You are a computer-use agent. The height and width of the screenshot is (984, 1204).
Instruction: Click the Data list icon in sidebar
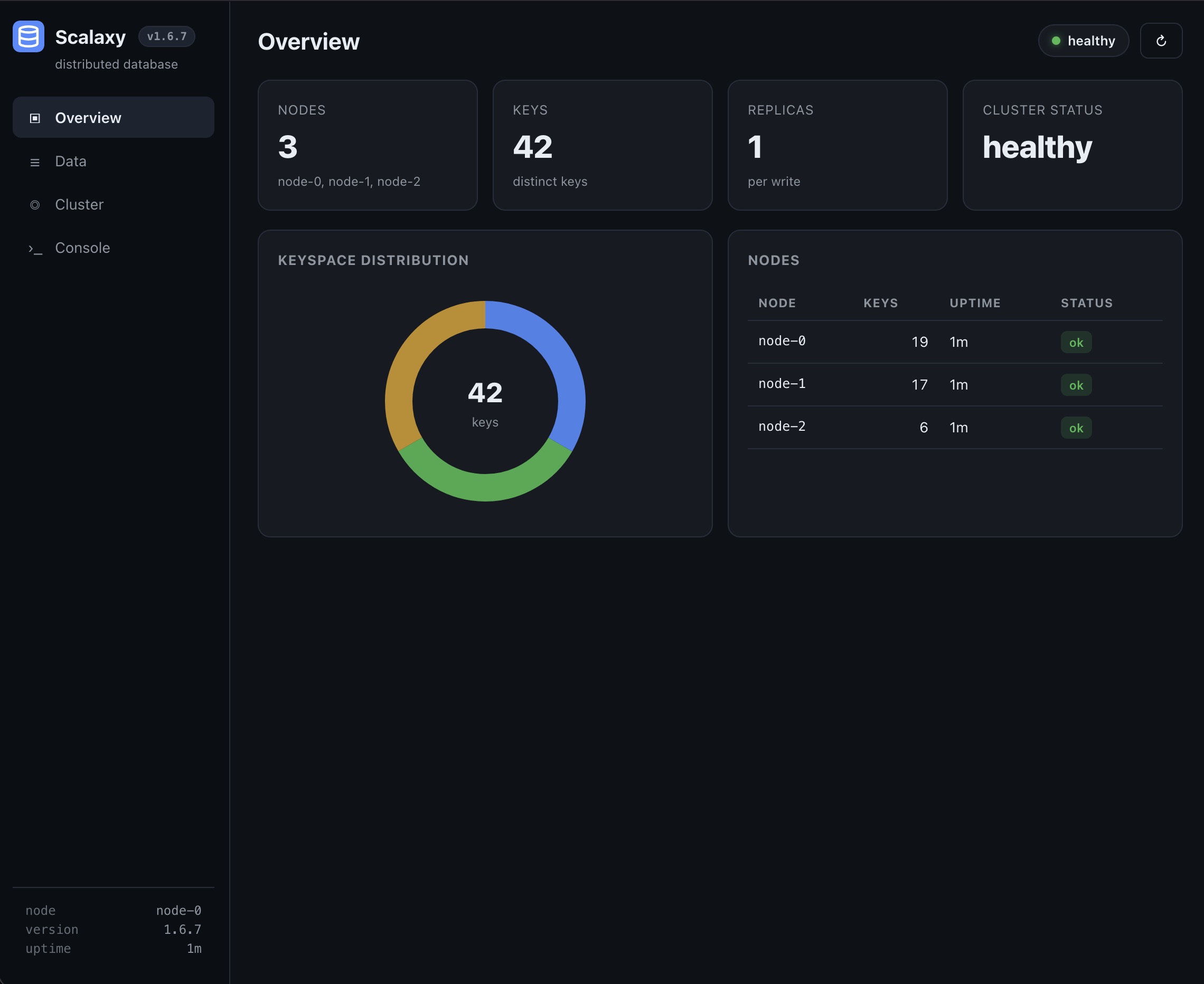coord(34,162)
